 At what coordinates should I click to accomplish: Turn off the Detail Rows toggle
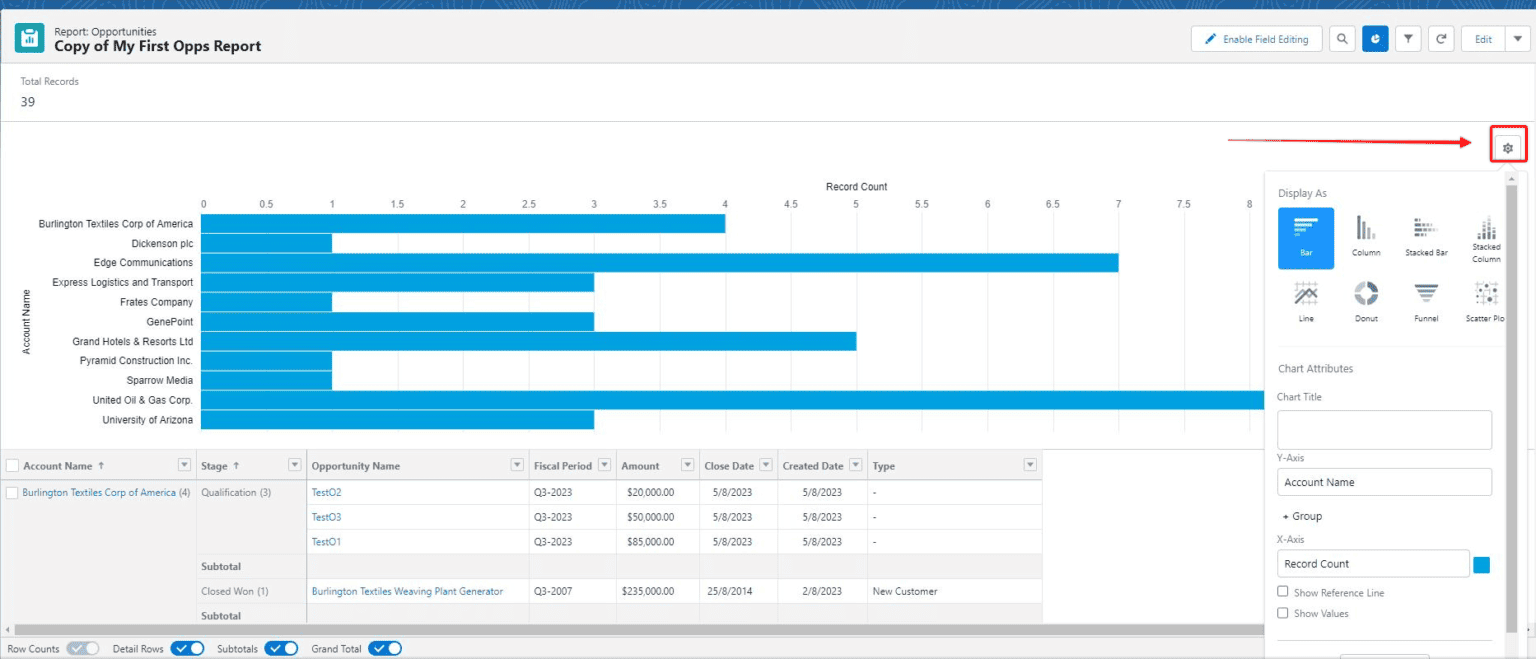(x=187, y=648)
